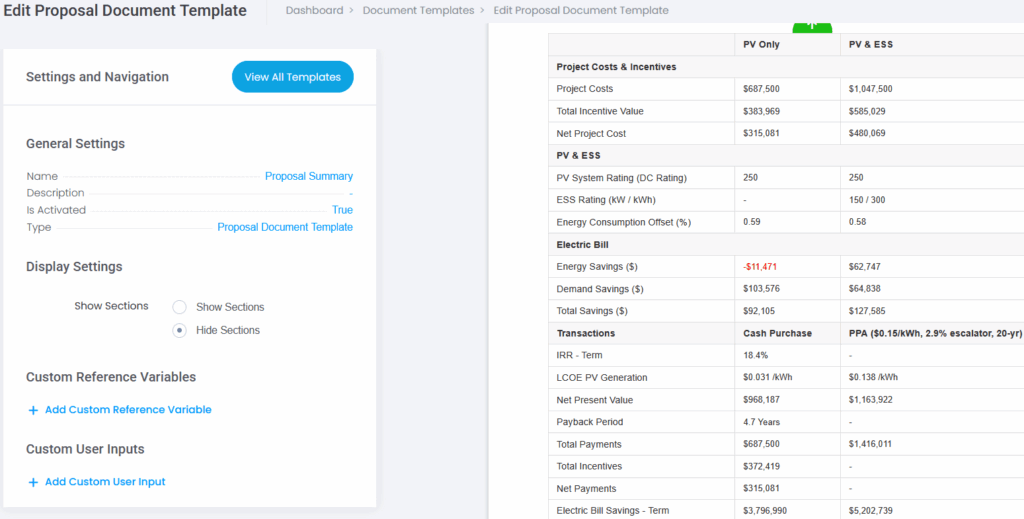Viewport: 1024px width, 519px height.
Task: Click the 150 / 300 ESS rating value
Action: click(867, 200)
